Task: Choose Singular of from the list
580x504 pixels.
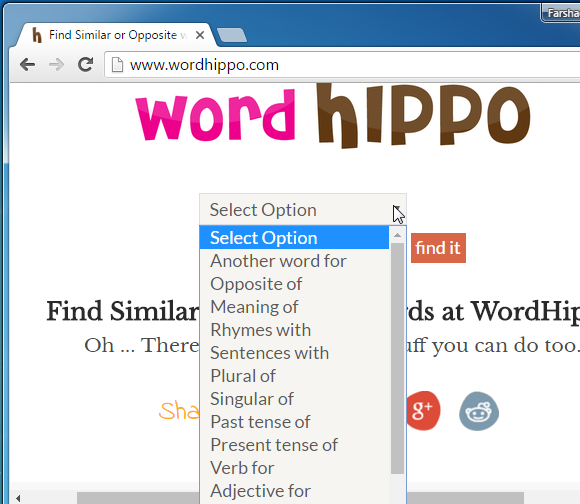Action: (x=294, y=398)
